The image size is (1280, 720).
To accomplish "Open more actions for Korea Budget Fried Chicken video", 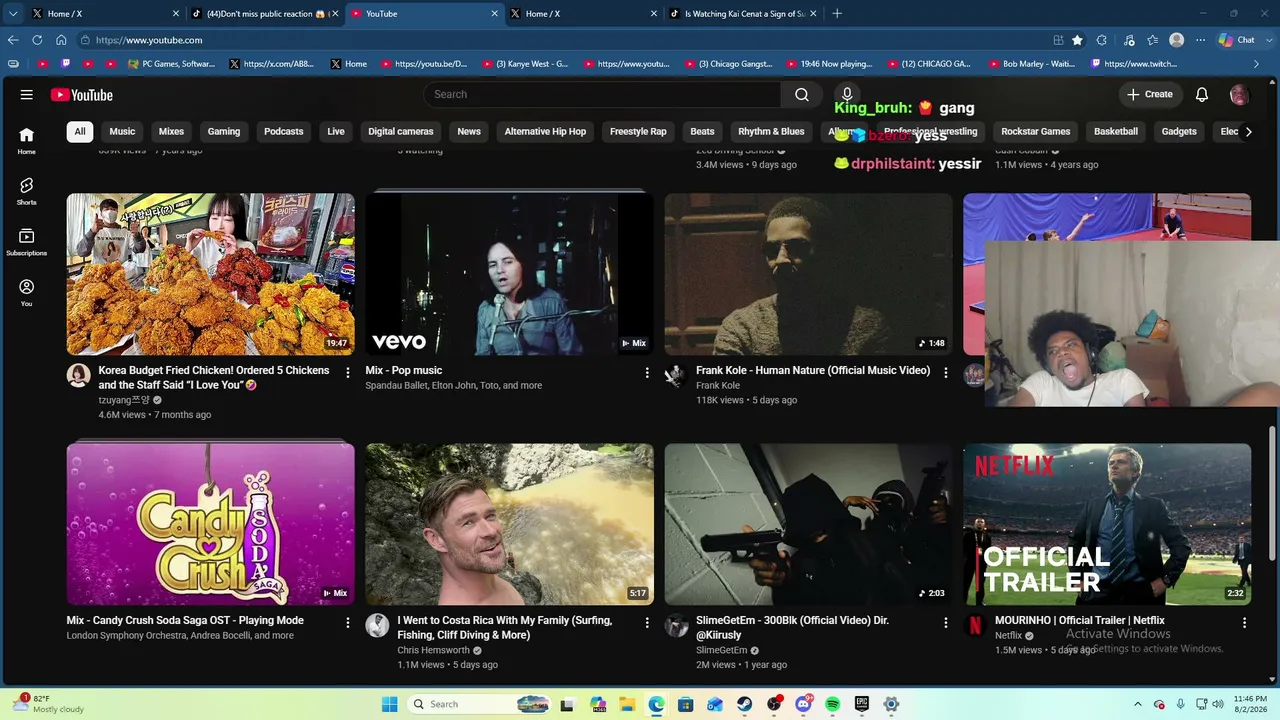I will coord(348,373).
